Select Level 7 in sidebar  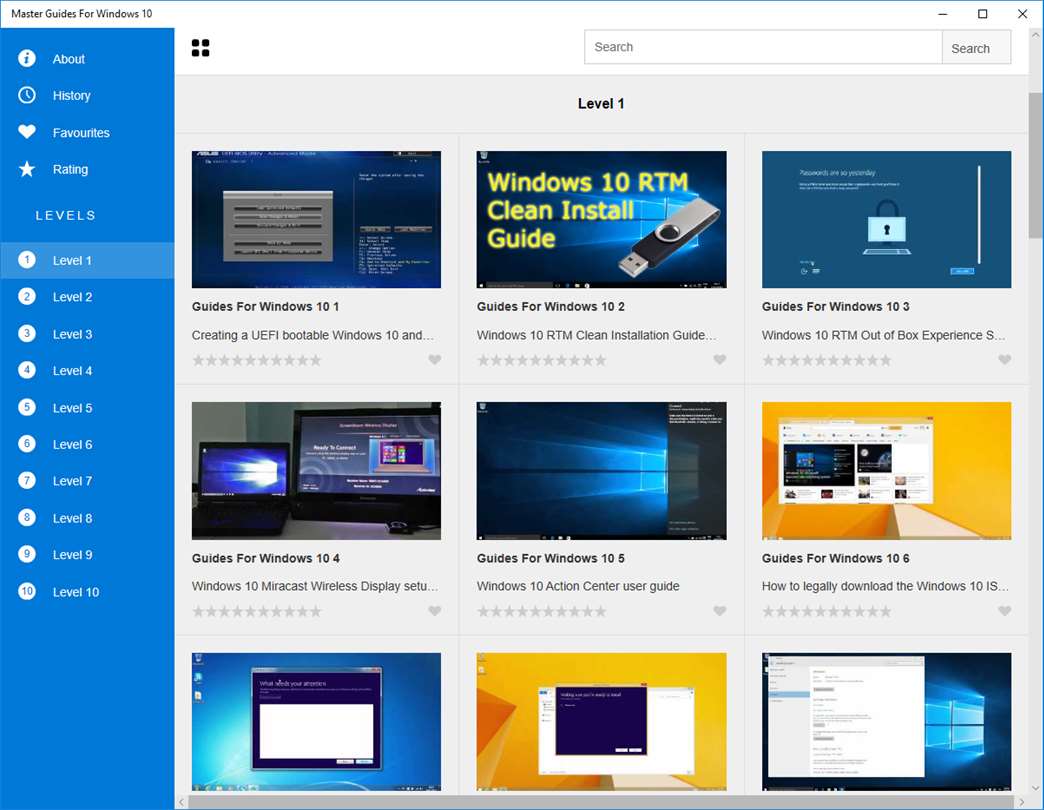[x=87, y=481]
